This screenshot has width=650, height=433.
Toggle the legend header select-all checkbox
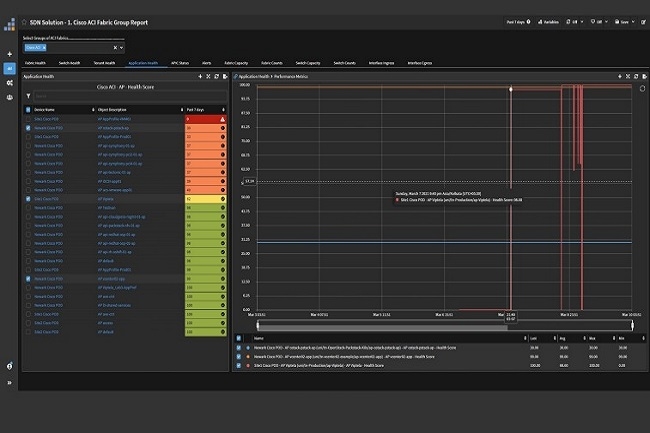click(x=238, y=338)
